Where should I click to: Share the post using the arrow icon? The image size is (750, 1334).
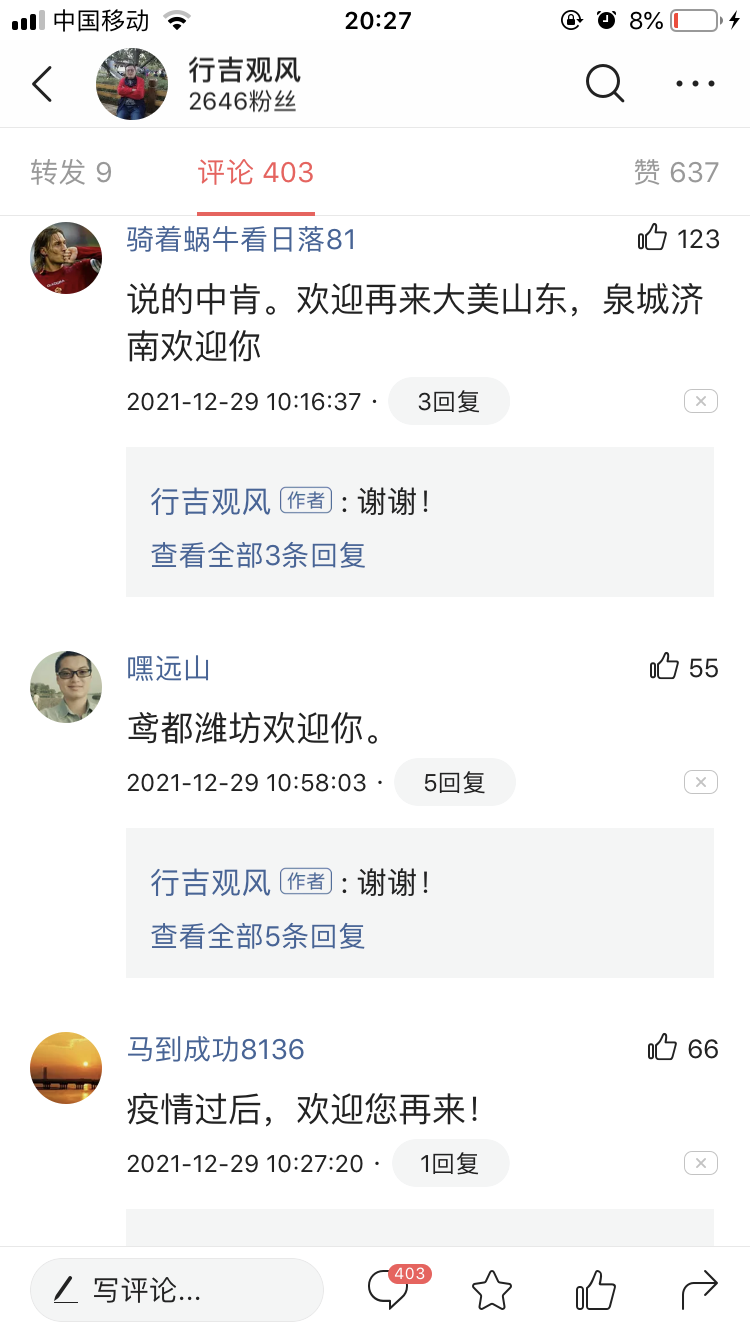click(699, 1290)
